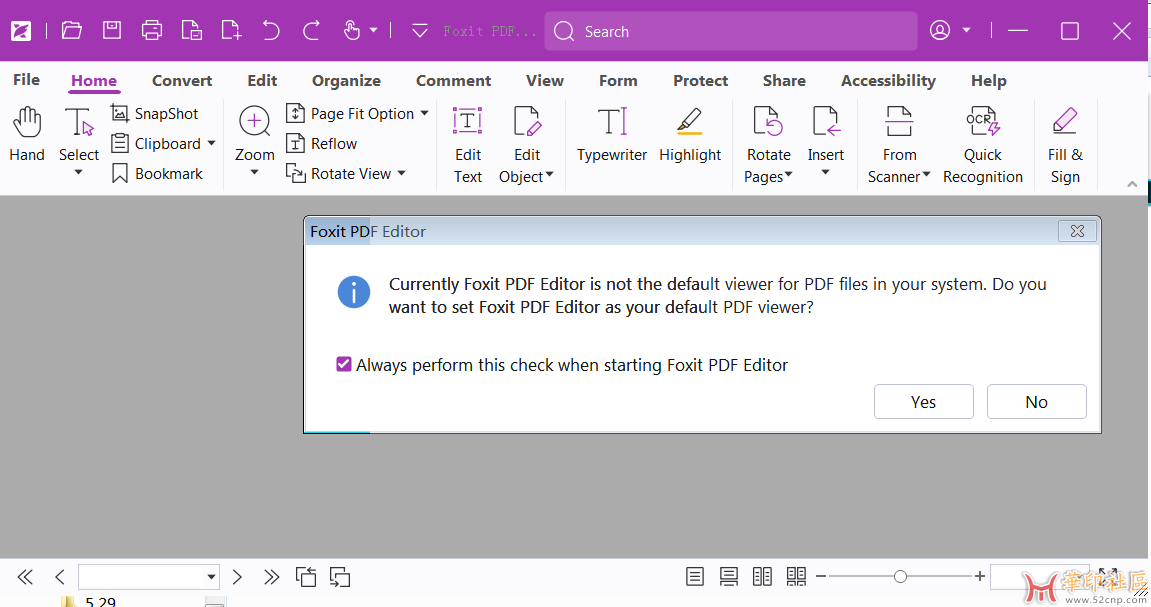Increase zoom with the plus button

click(979, 577)
